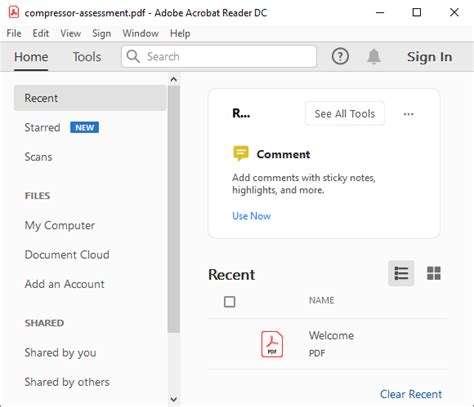This screenshot has width=474, height=407.
Task: Open the View menu
Action: [x=71, y=33]
